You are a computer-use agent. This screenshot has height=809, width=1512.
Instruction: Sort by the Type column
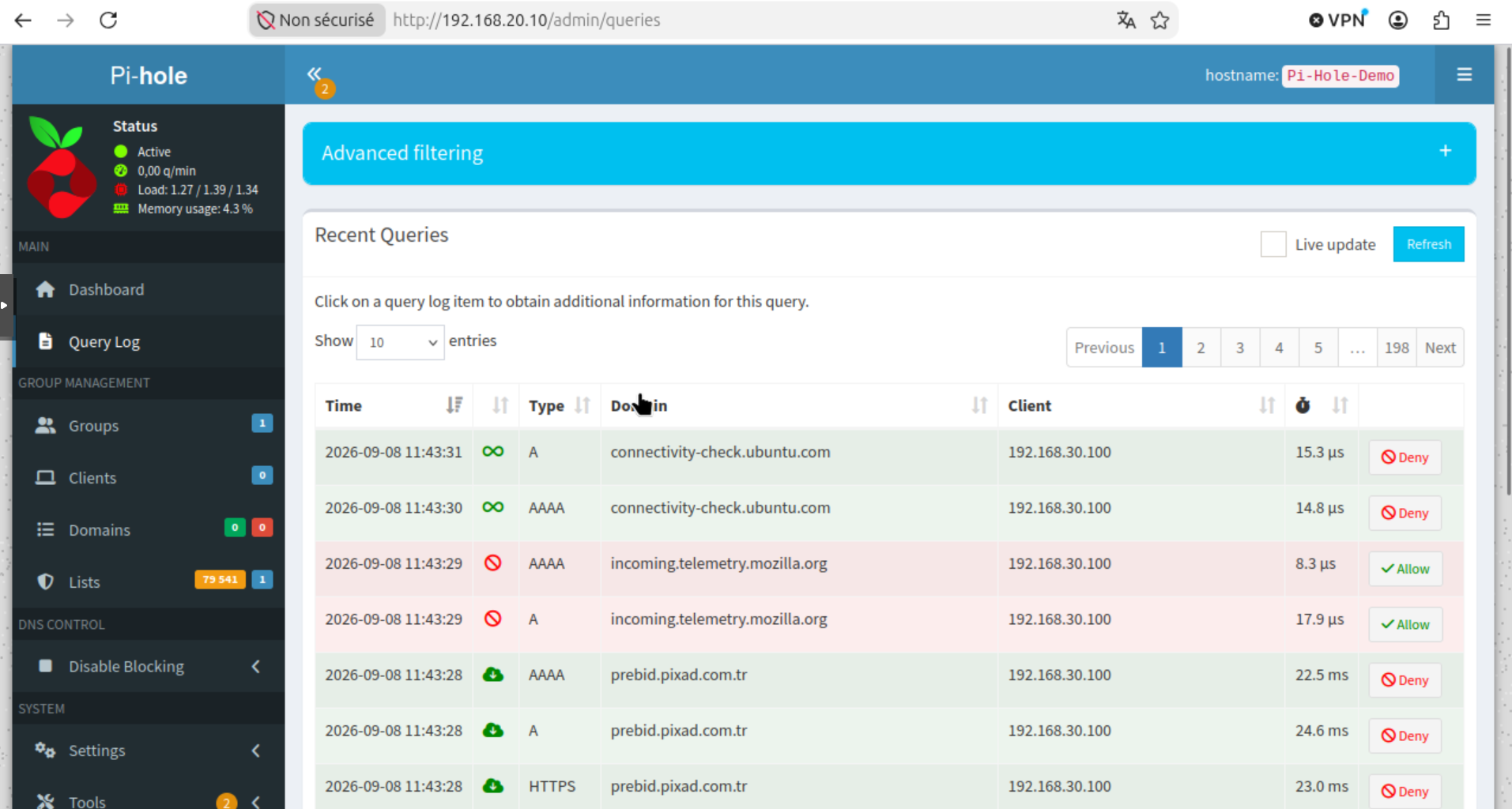click(x=560, y=405)
